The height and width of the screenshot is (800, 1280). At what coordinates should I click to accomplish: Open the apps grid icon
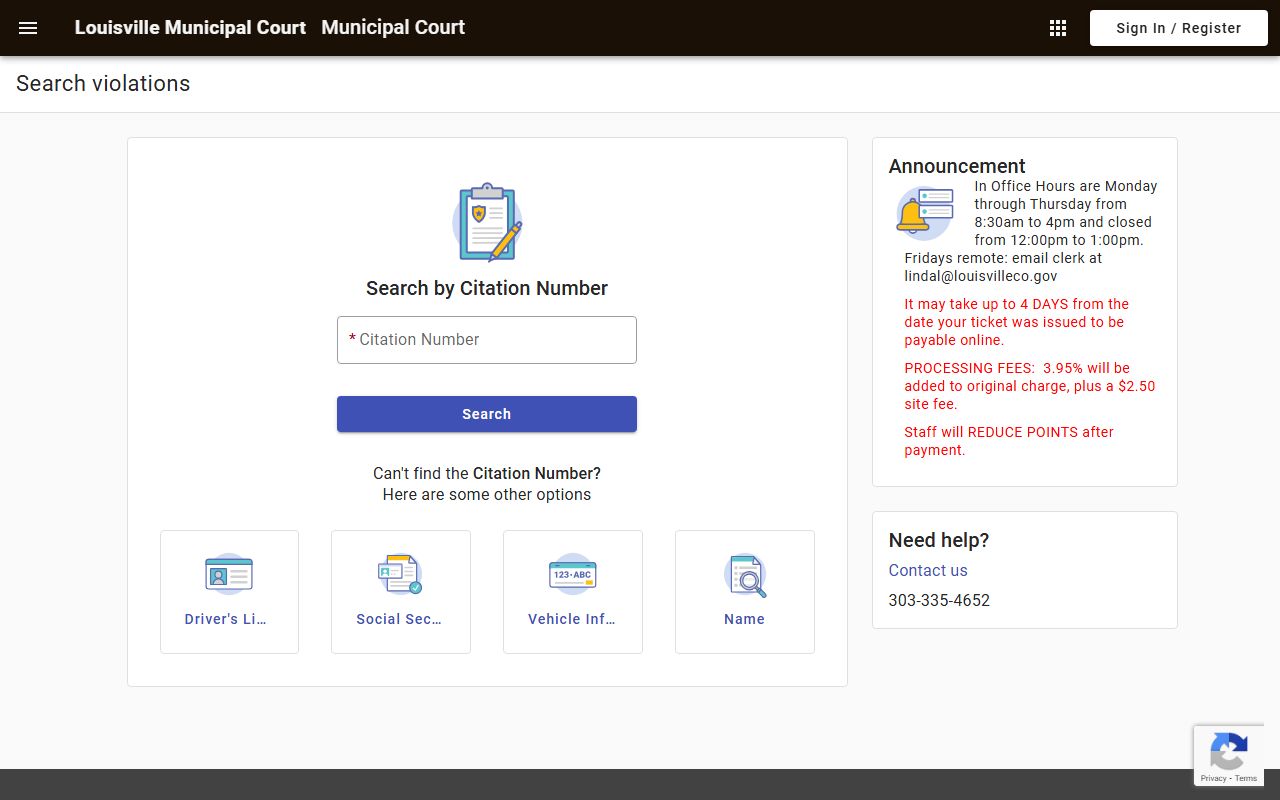click(1058, 28)
